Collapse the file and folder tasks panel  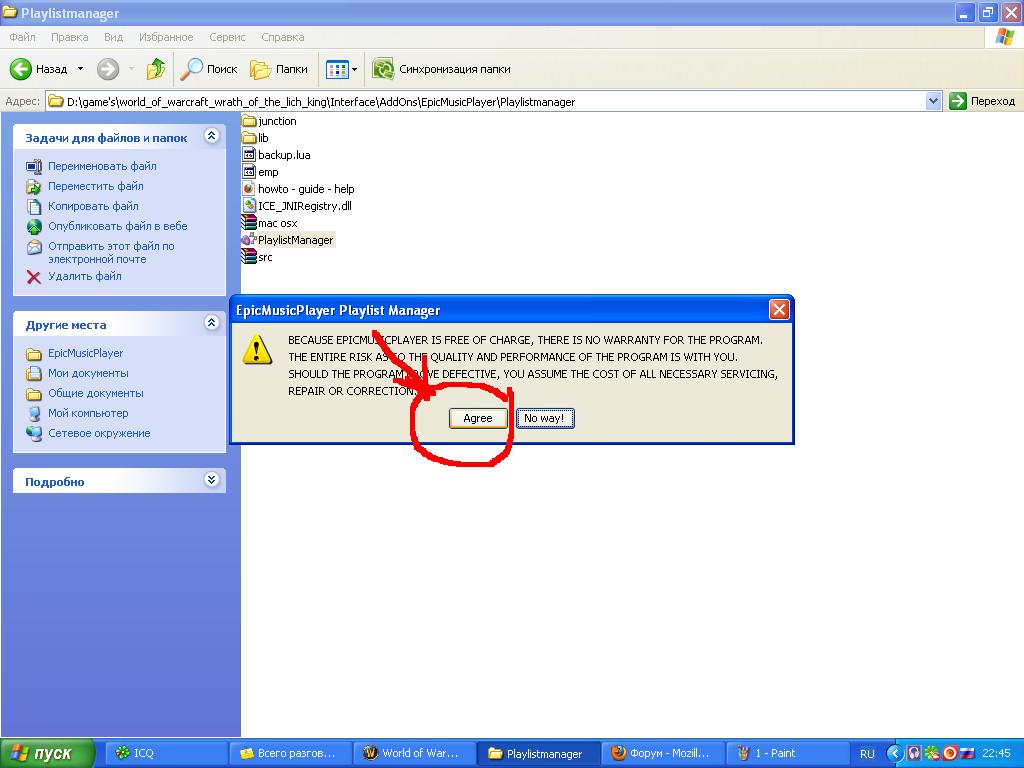211,136
